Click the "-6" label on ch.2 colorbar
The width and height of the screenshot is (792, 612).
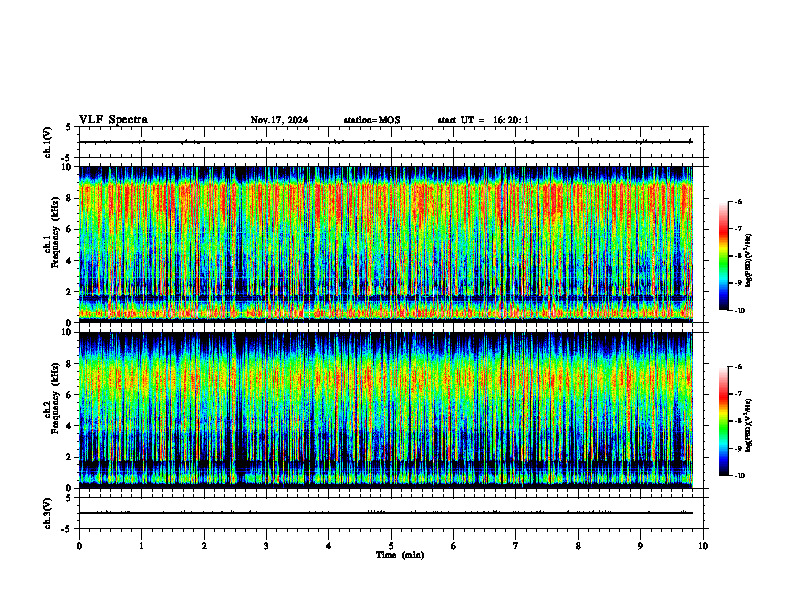click(x=738, y=367)
